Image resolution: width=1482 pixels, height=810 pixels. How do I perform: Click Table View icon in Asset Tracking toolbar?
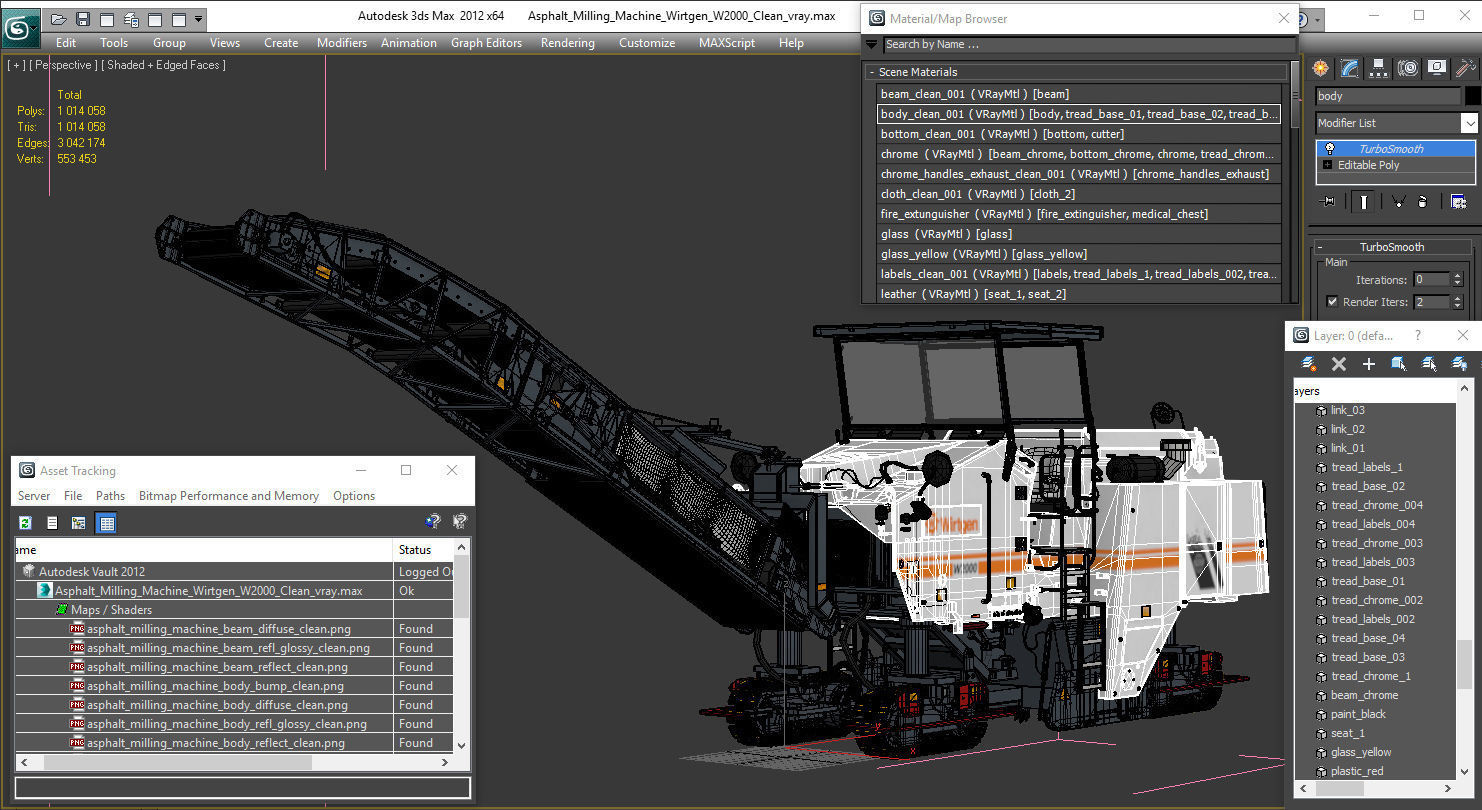106,522
